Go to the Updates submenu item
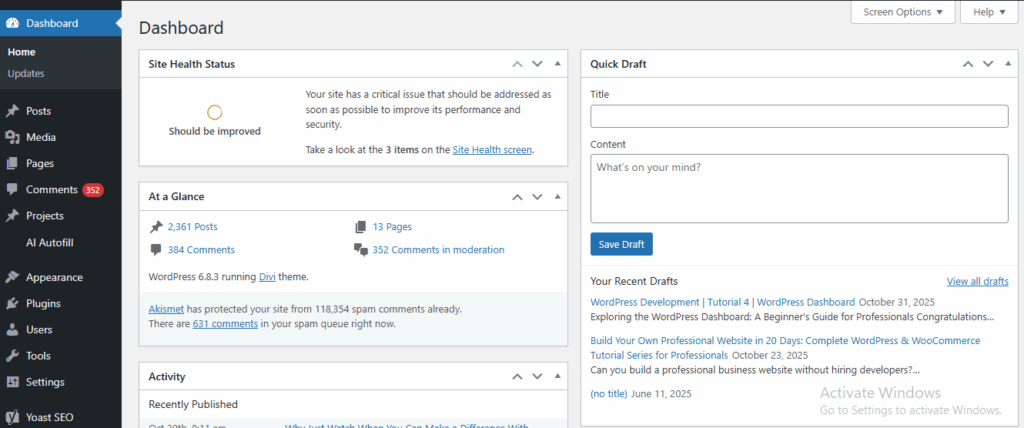1024x428 pixels. pos(26,73)
